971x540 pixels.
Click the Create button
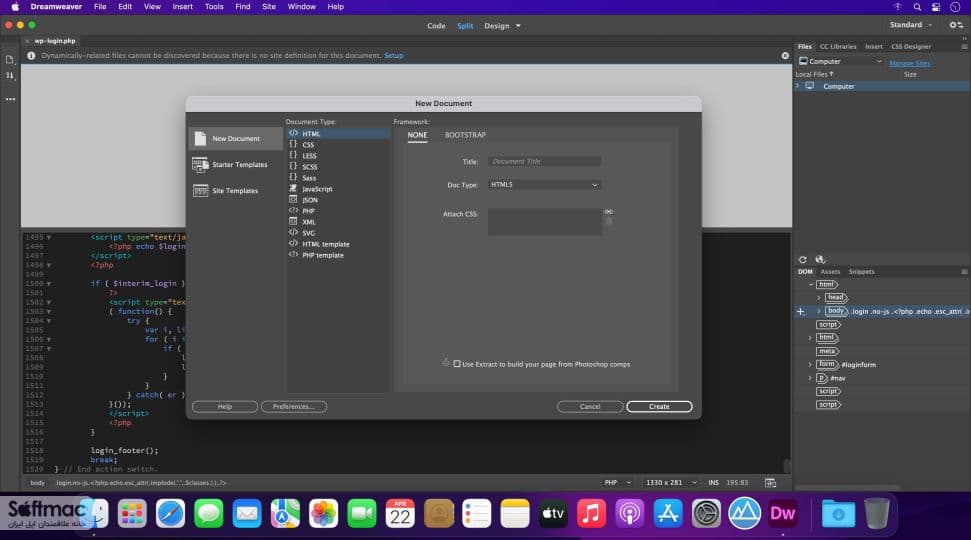click(x=659, y=407)
